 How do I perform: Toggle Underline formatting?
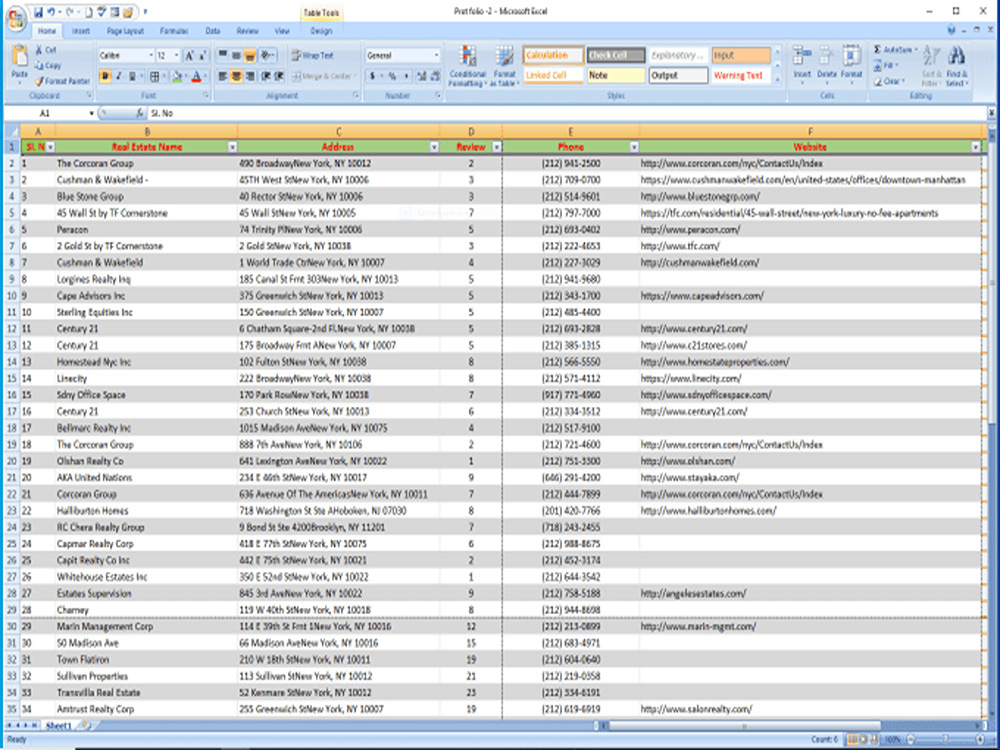click(132, 77)
